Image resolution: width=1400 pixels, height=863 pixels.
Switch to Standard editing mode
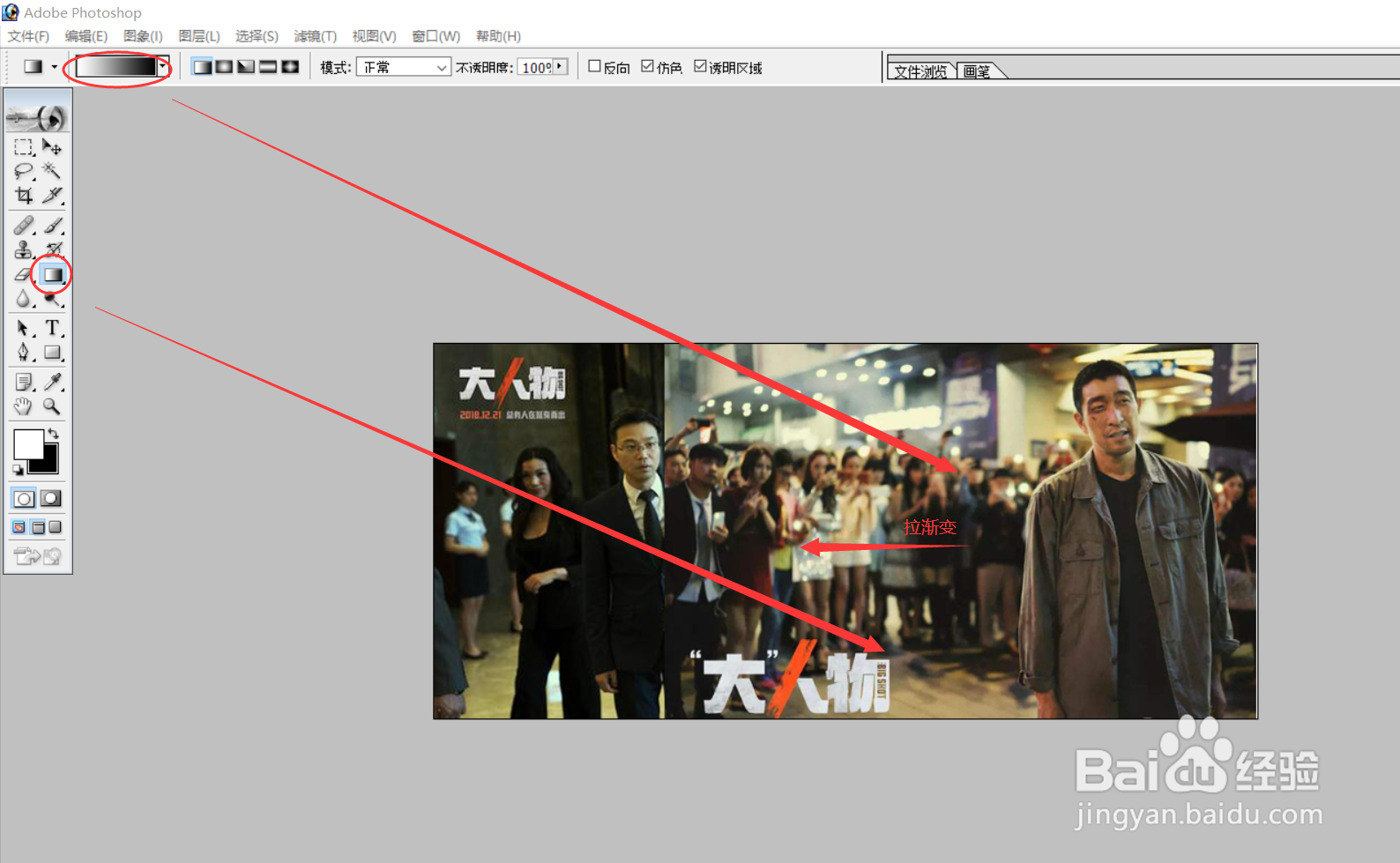point(24,498)
